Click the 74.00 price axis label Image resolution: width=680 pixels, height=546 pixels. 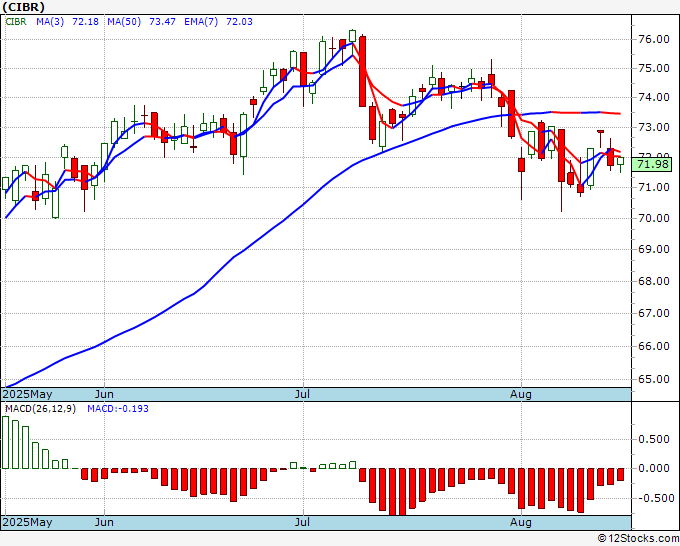[x=654, y=98]
